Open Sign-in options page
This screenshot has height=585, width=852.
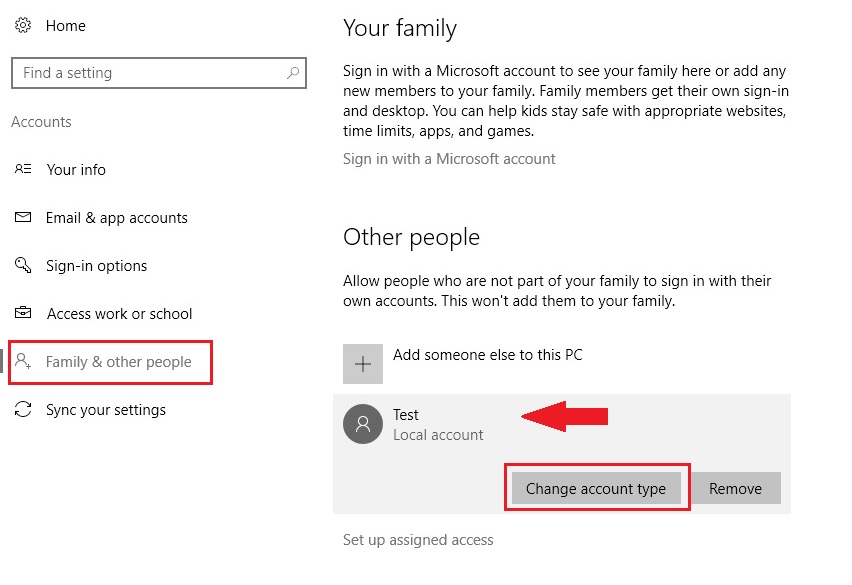click(x=96, y=266)
